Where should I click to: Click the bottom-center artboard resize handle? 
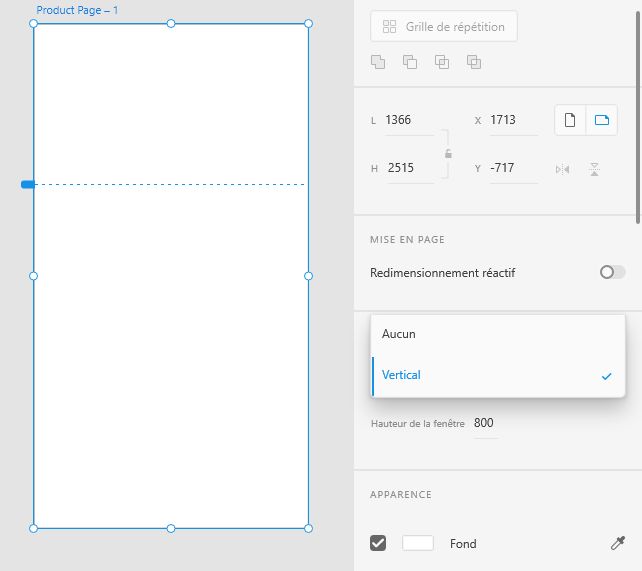pos(171,528)
